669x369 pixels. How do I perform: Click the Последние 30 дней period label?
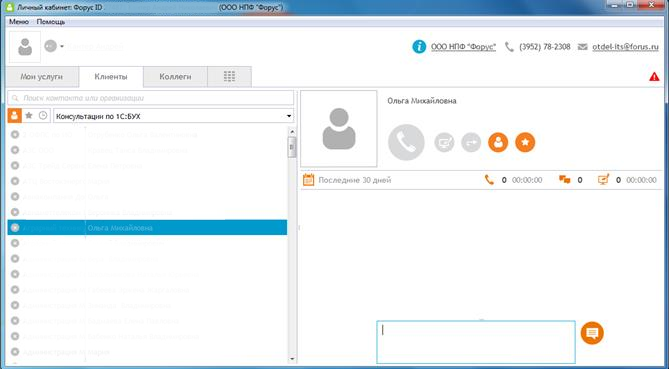point(355,180)
